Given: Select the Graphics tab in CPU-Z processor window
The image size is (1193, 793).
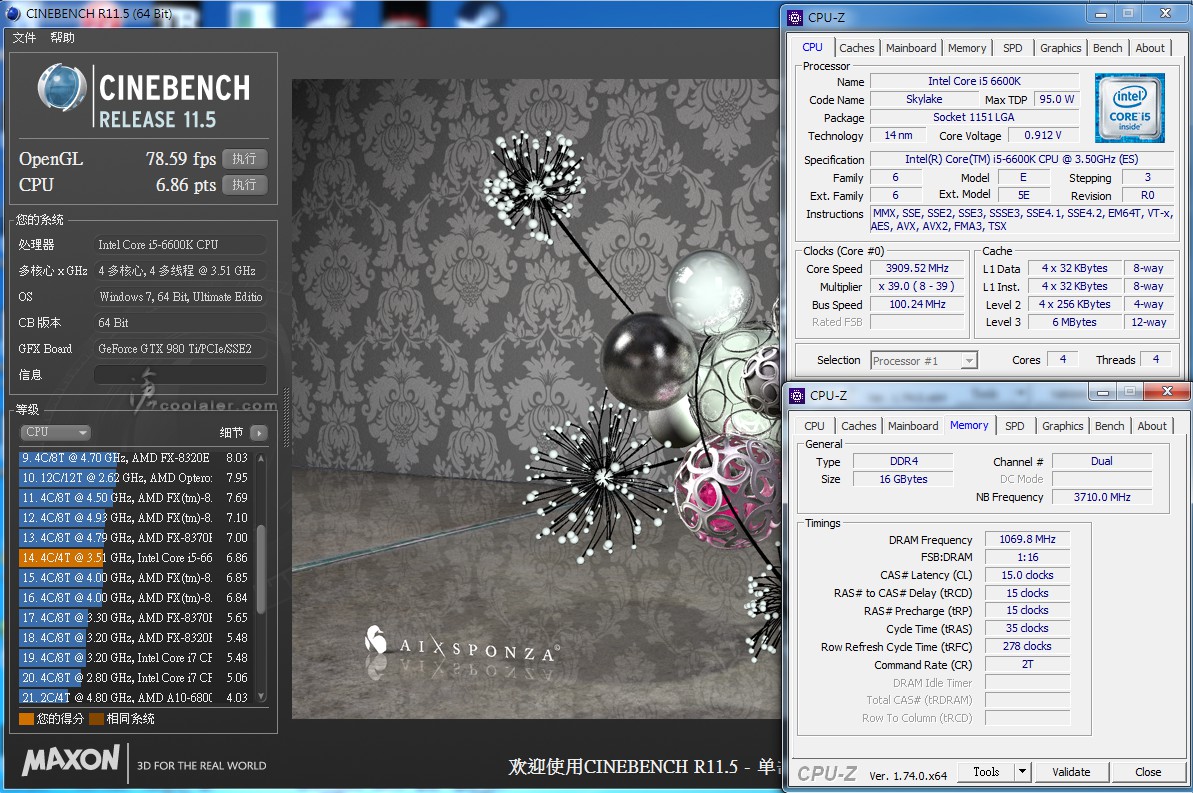Looking at the screenshot, I should pos(1061,48).
